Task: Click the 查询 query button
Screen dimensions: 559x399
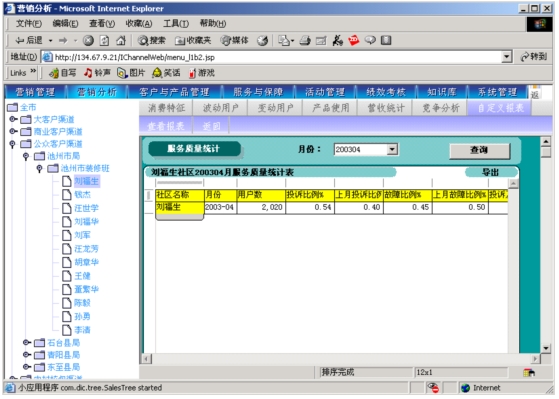Action: pyautogui.click(x=479, y=150)
